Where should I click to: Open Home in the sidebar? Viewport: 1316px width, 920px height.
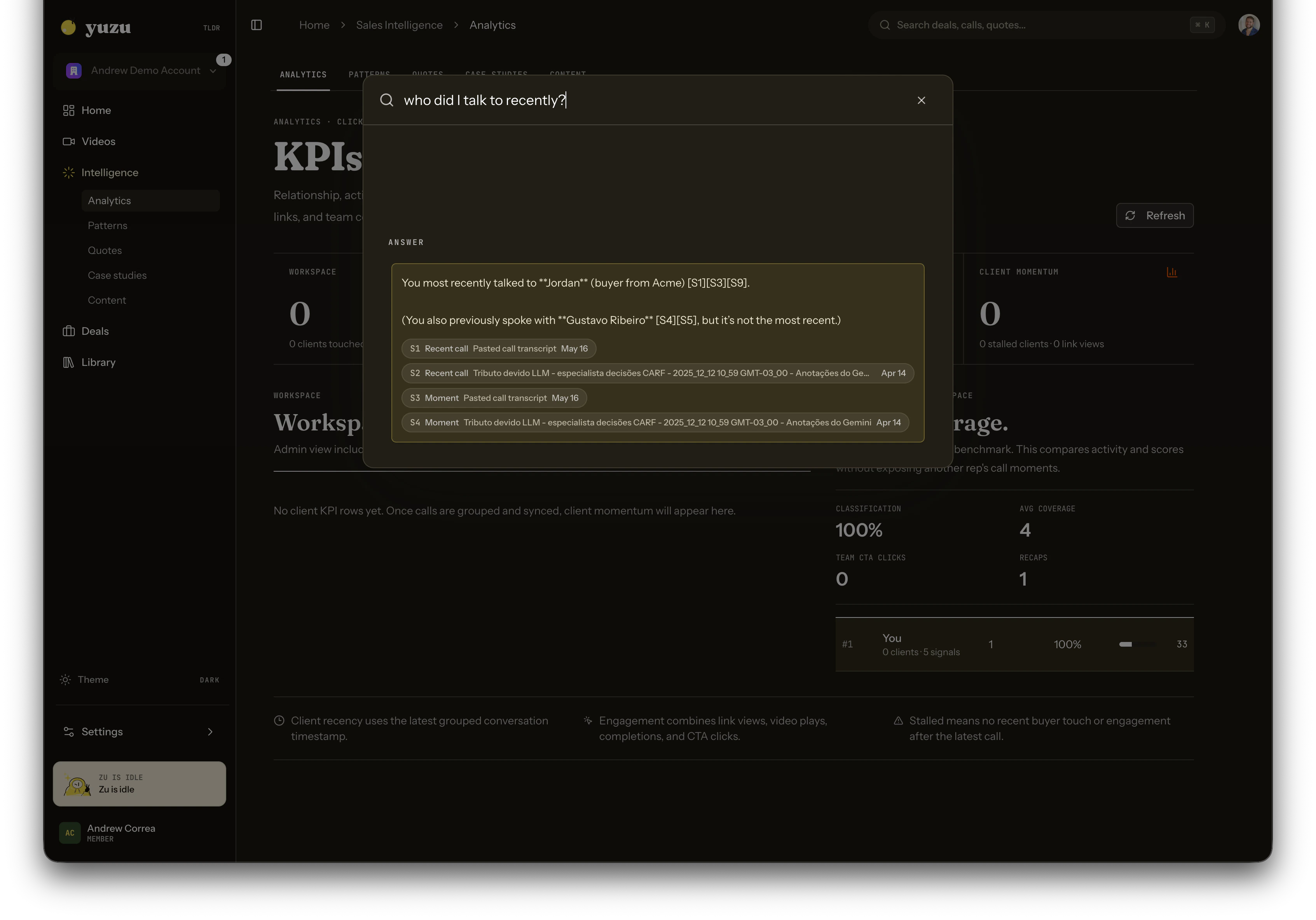[139, 110]
